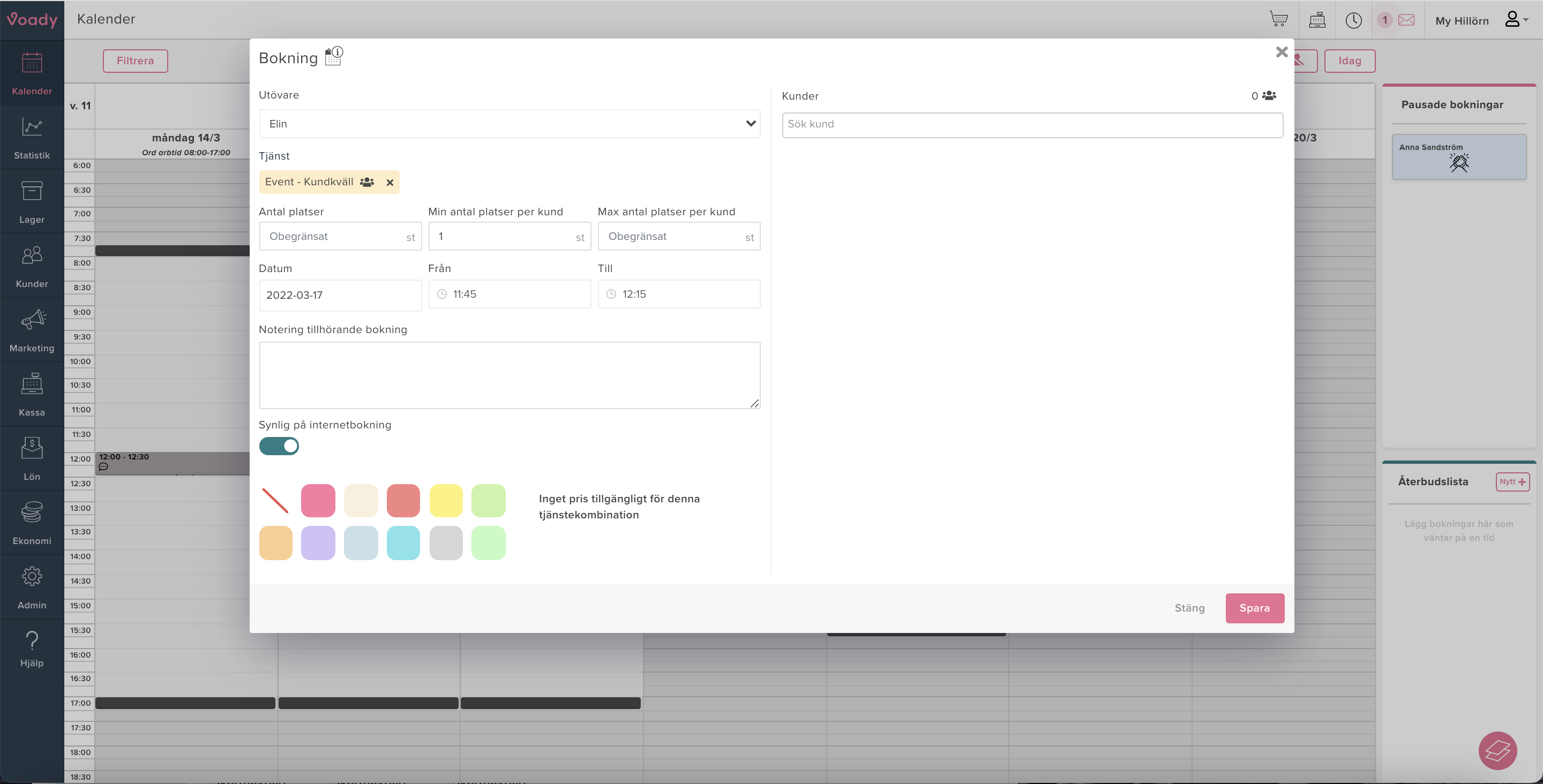
Task: Open the messages envelope icon
Action: pyautogui.click(x=1406, y=20)
